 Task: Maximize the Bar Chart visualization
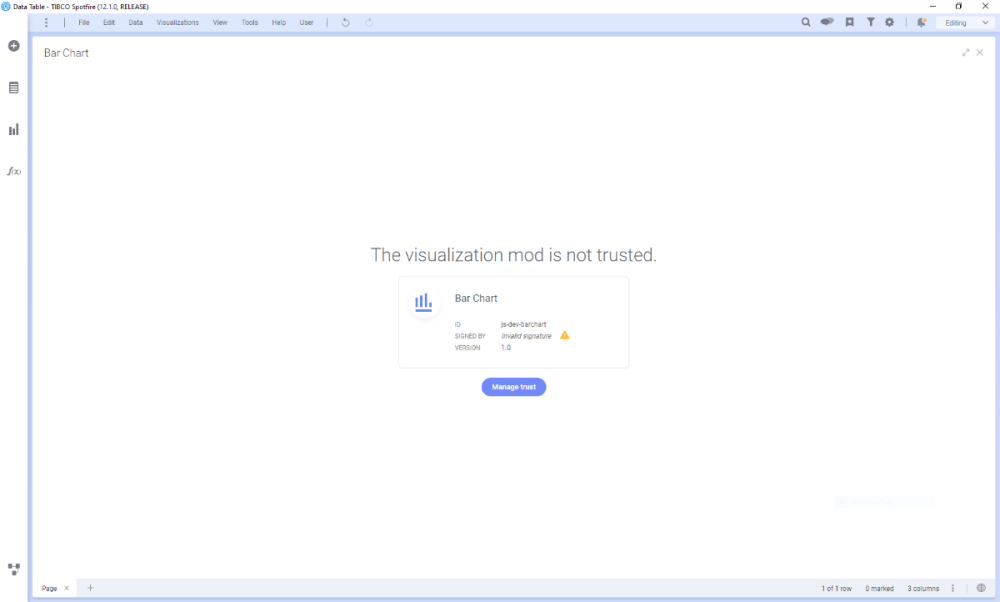click(x=966, y=53)
